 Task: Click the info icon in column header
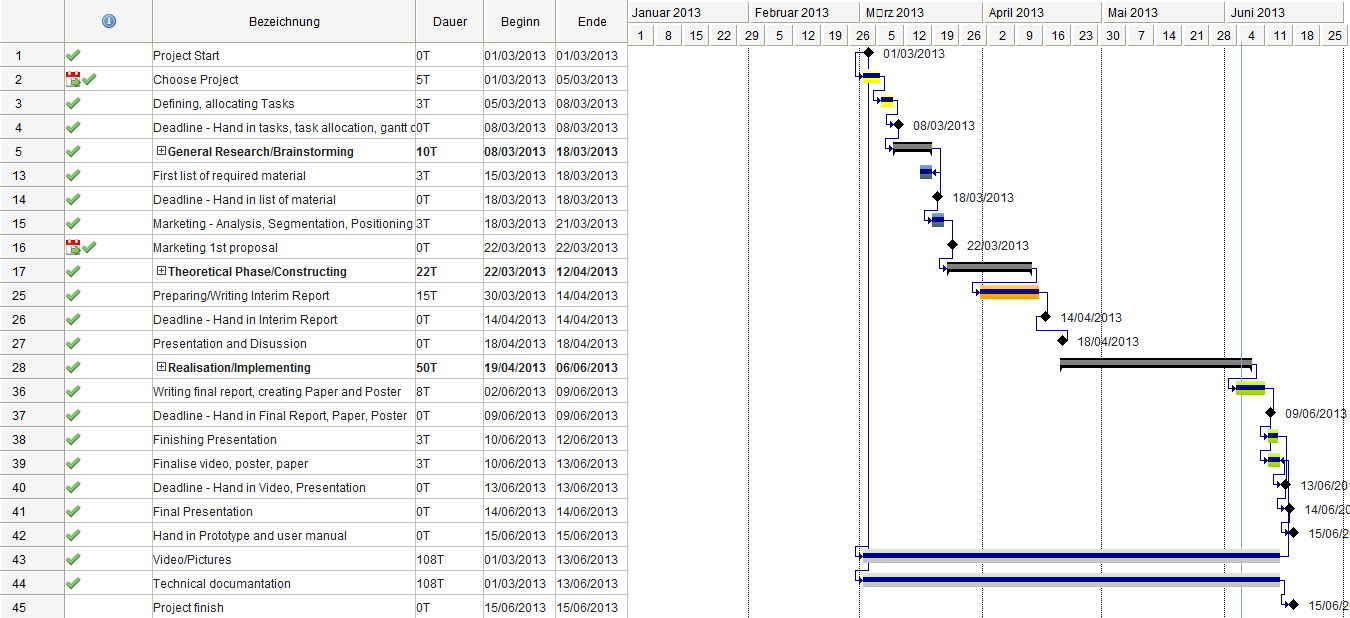coord(108,21)
